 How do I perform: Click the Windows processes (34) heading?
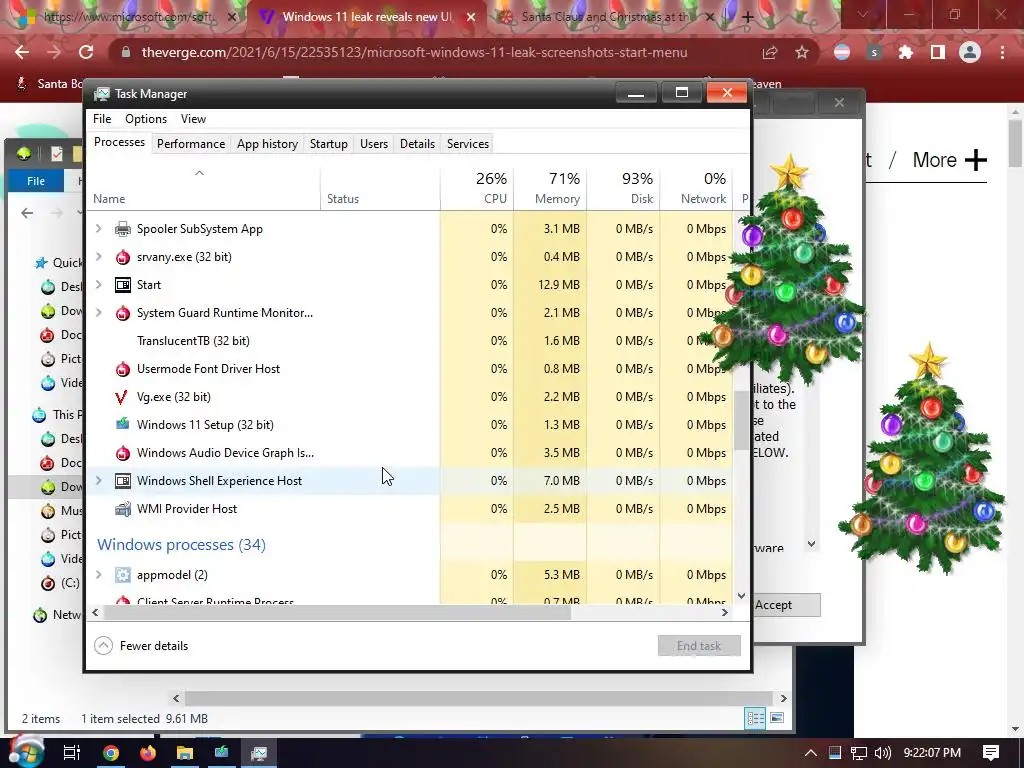tap(182, 545)
